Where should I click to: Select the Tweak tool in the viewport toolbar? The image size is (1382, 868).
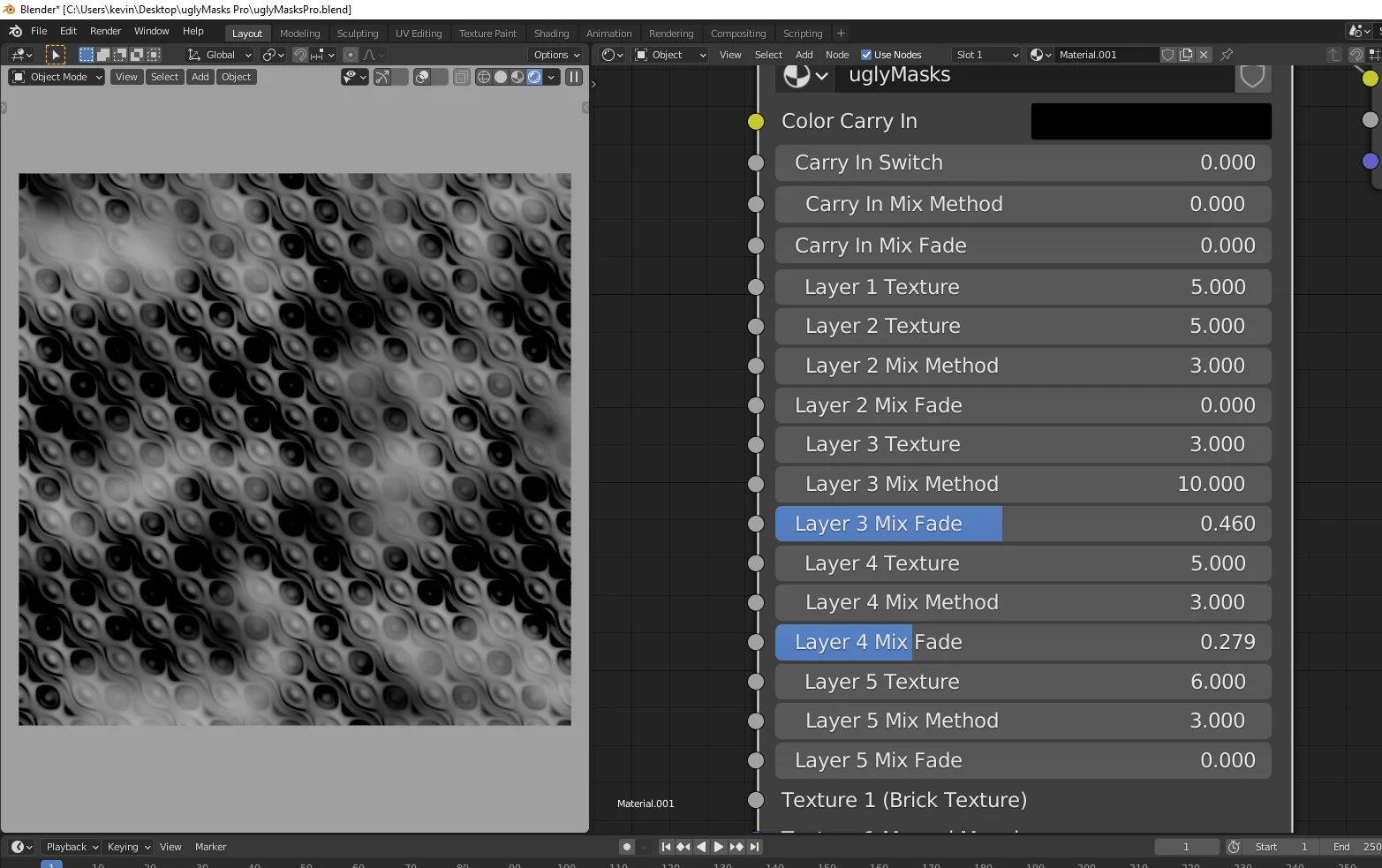pos(56,55)
